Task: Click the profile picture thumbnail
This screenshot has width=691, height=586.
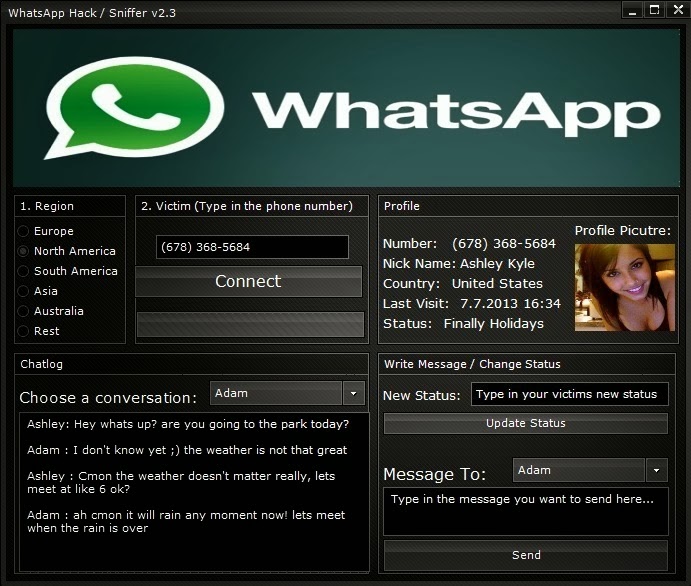Action: pyautogui.click(x=624, y=287)
